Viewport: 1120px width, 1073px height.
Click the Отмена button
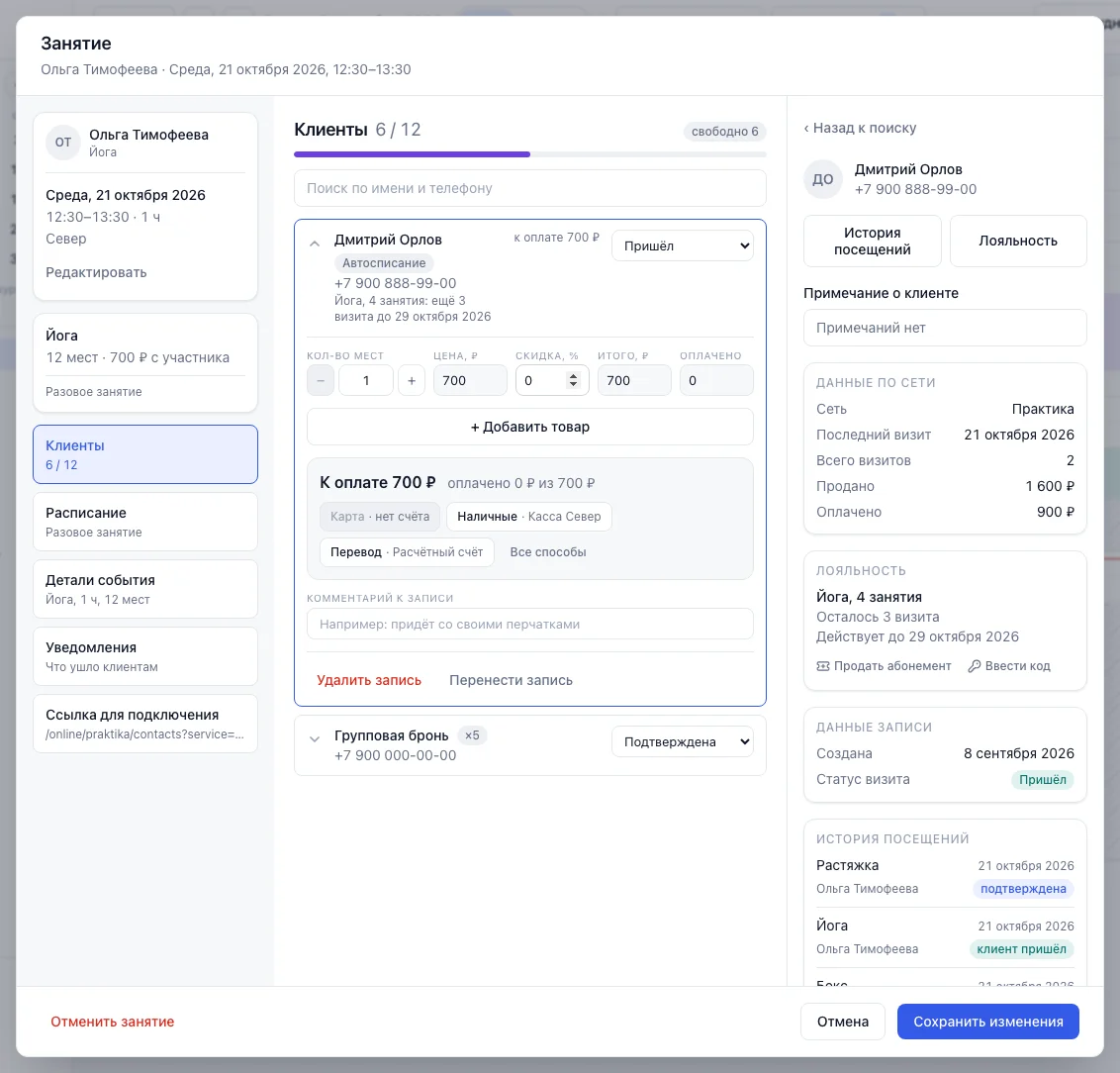[x=843, y=1023]
